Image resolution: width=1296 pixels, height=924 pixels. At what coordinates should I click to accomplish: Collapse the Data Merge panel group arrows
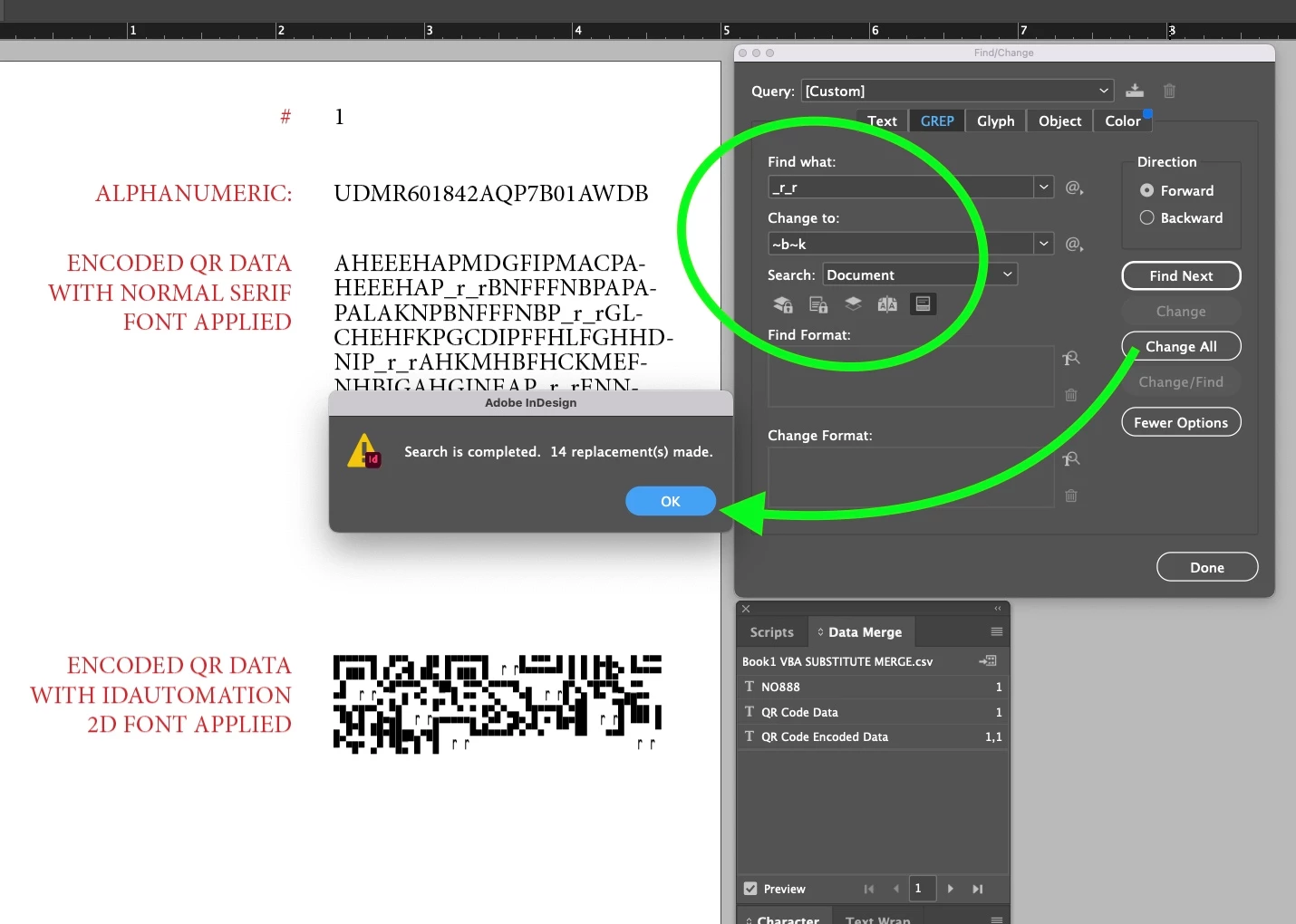[998, 609]
